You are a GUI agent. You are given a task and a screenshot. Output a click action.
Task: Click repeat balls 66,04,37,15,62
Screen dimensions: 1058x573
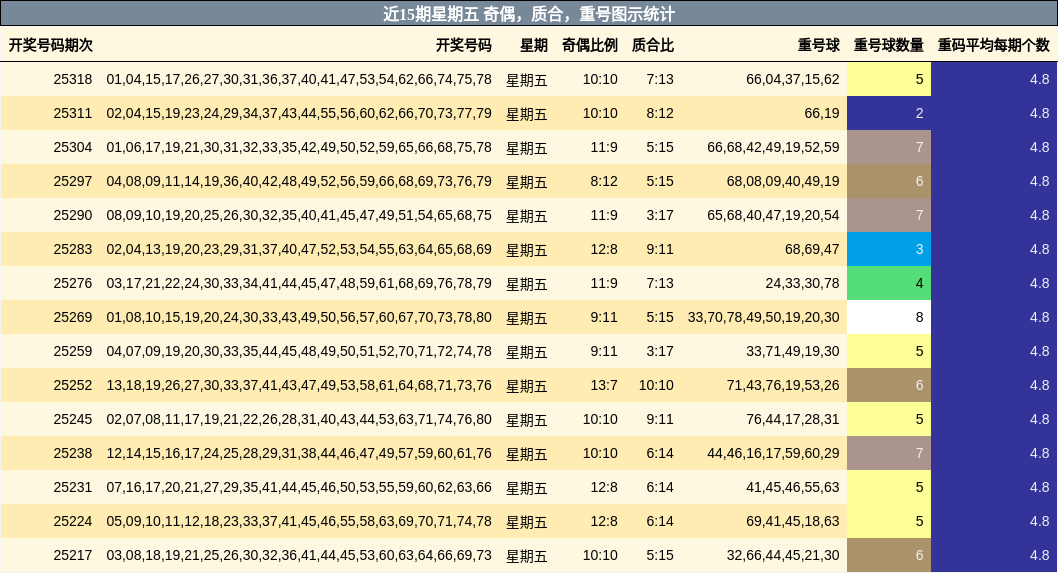793,80
